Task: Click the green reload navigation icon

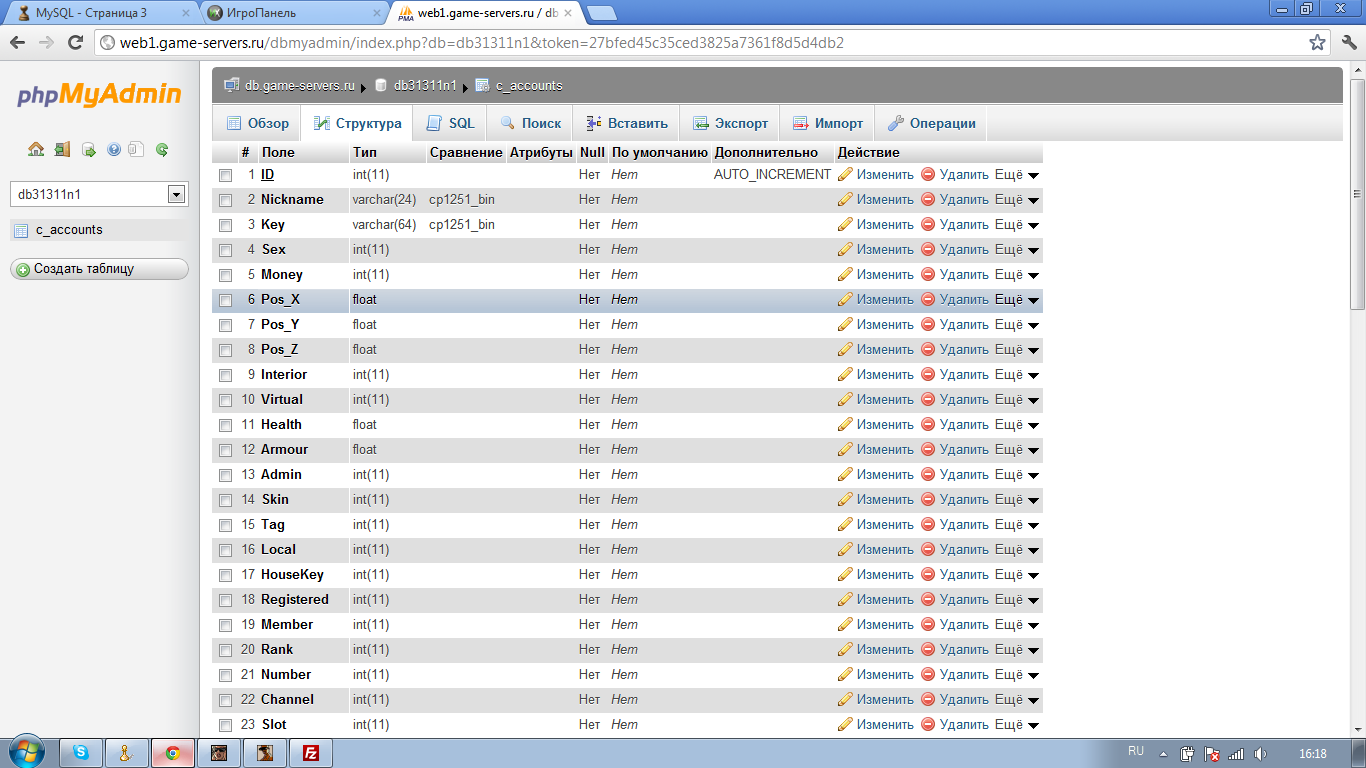Action: point(162,150)
